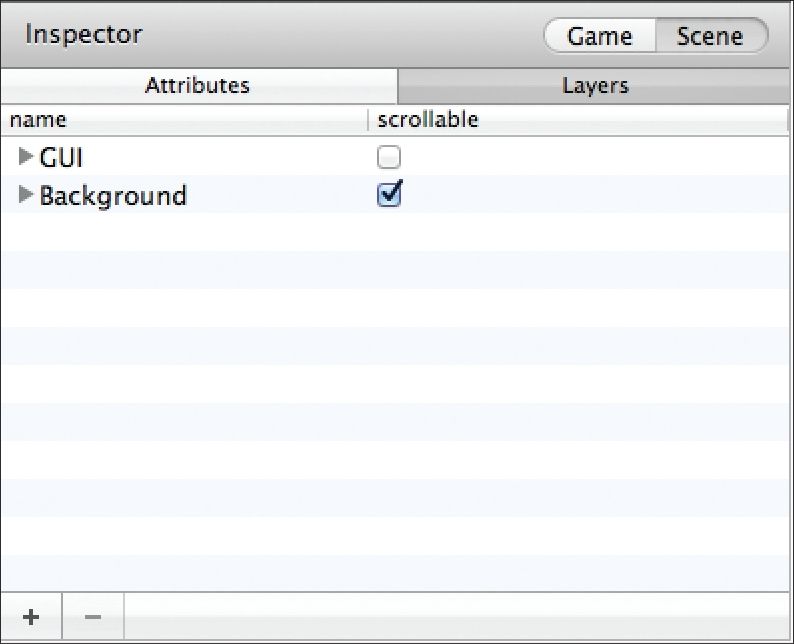Uncheck scrollable for the Background layer

[389, 194]
